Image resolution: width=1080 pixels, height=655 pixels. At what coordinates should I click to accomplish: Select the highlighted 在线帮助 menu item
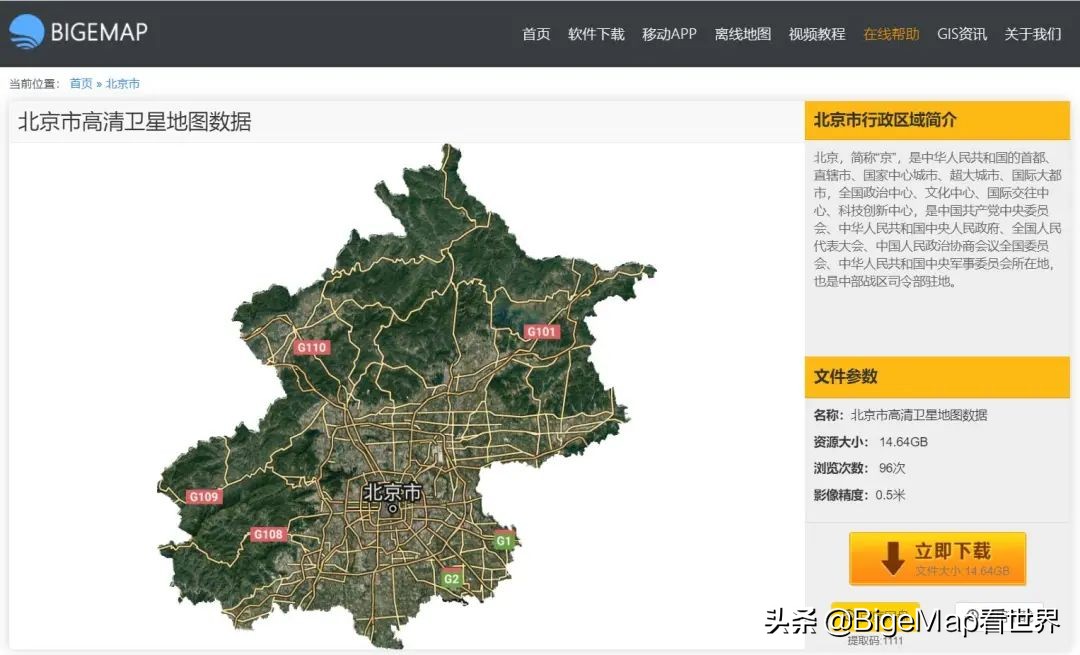tap(890, 33)
